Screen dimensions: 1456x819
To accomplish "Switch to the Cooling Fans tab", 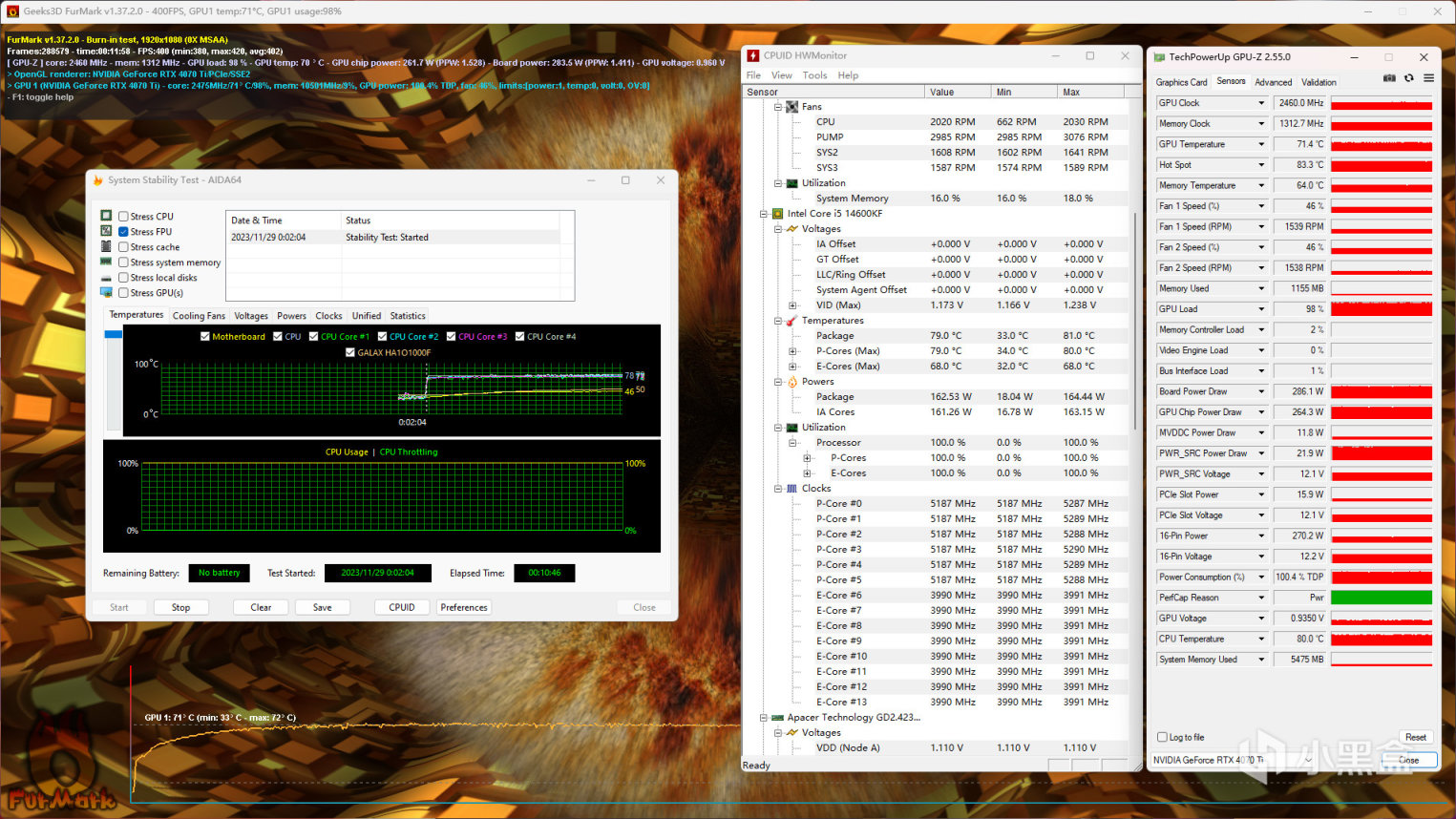I will (199, 316).
